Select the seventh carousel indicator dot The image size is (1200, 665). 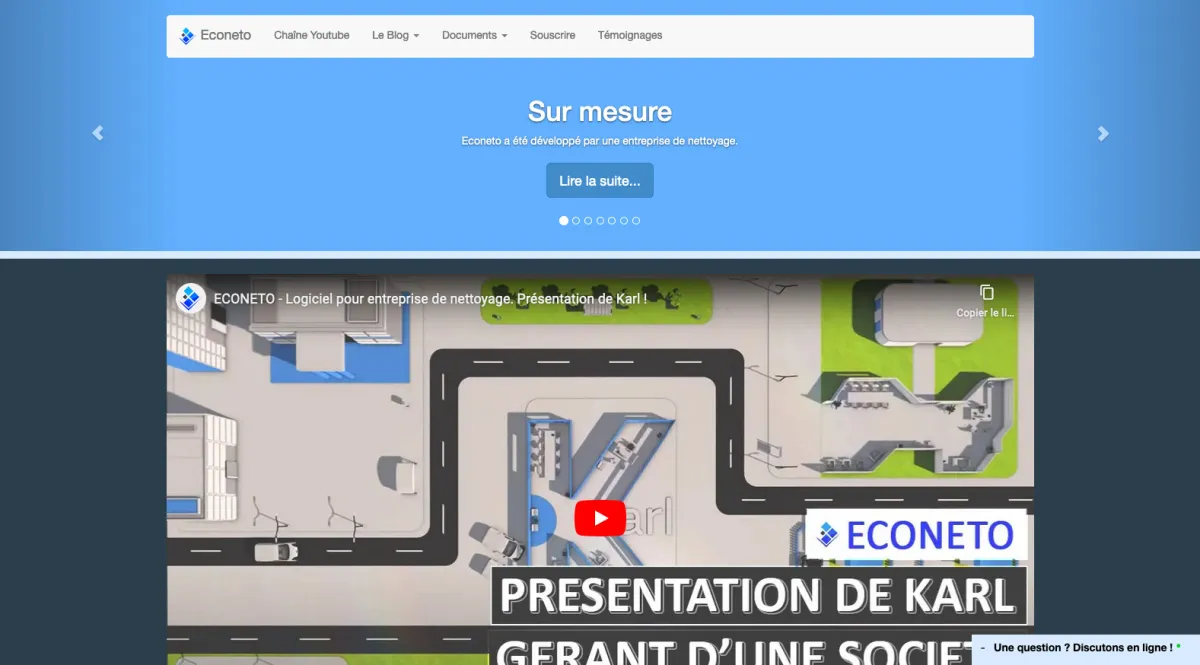pyautogui.click(x=636, y=220)
